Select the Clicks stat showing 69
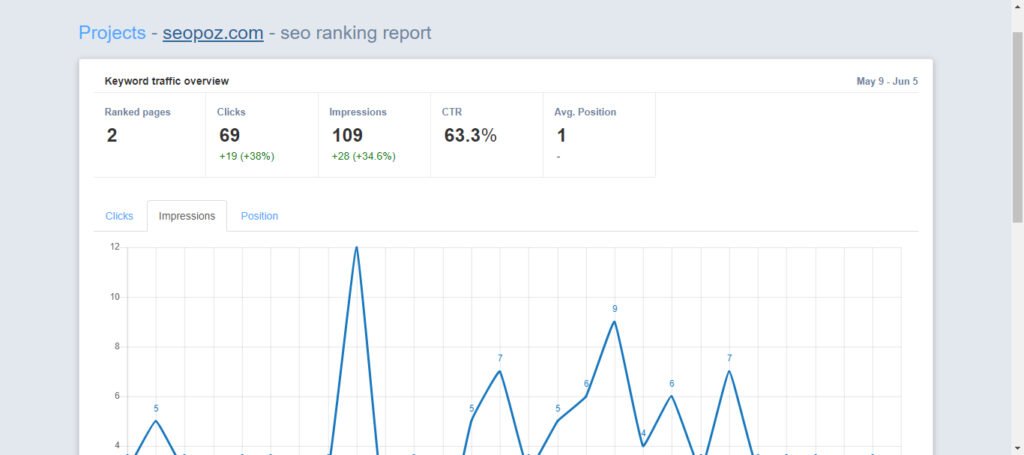The width and height of the screenshot is (1024, 455). [x=261, y=135]
